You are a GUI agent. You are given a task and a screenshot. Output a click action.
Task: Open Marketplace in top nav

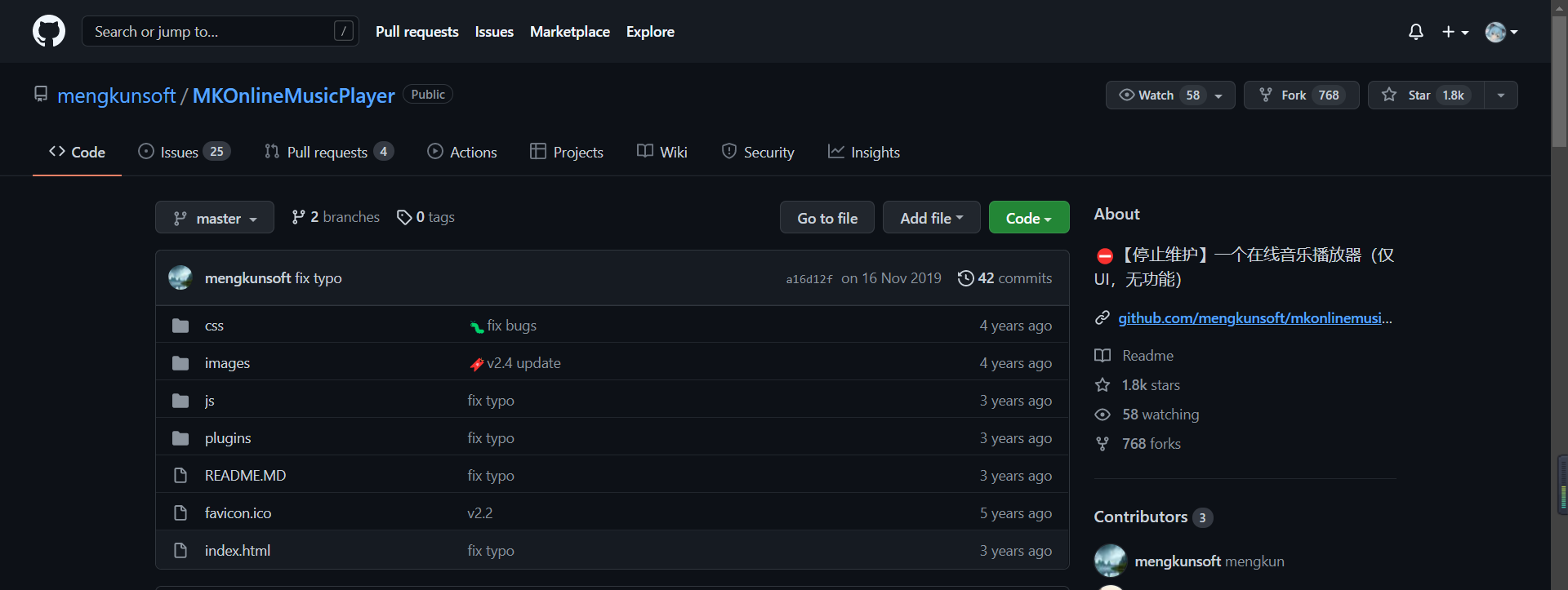tap(570, 32)
